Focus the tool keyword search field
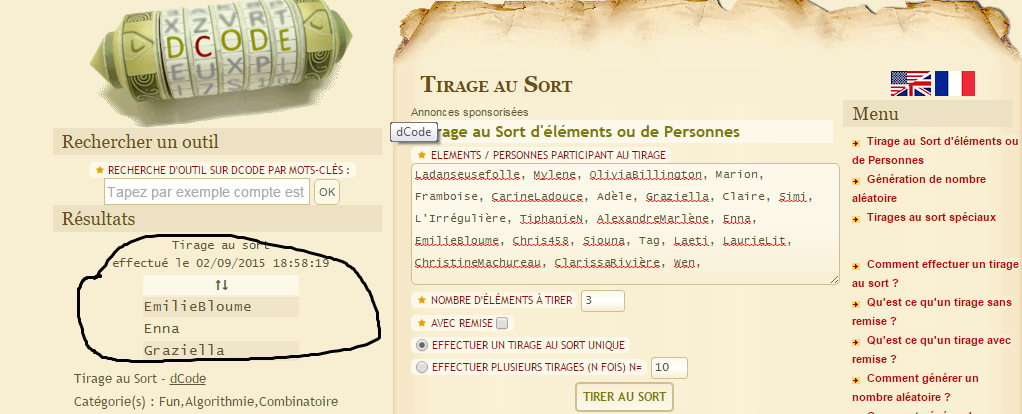The width and height of the screenshot is (1022, 414). click(207, 192)
